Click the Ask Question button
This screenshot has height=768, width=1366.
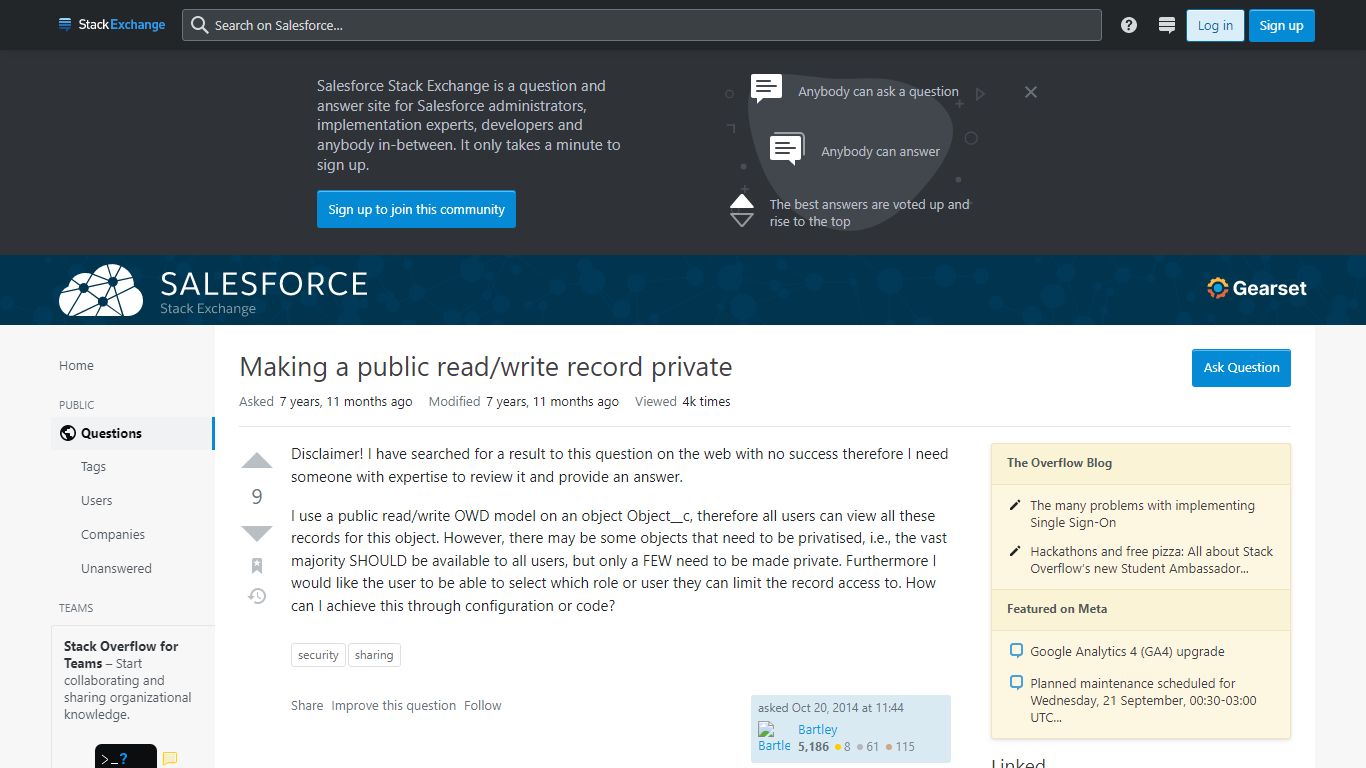(x=1241, y=367)
